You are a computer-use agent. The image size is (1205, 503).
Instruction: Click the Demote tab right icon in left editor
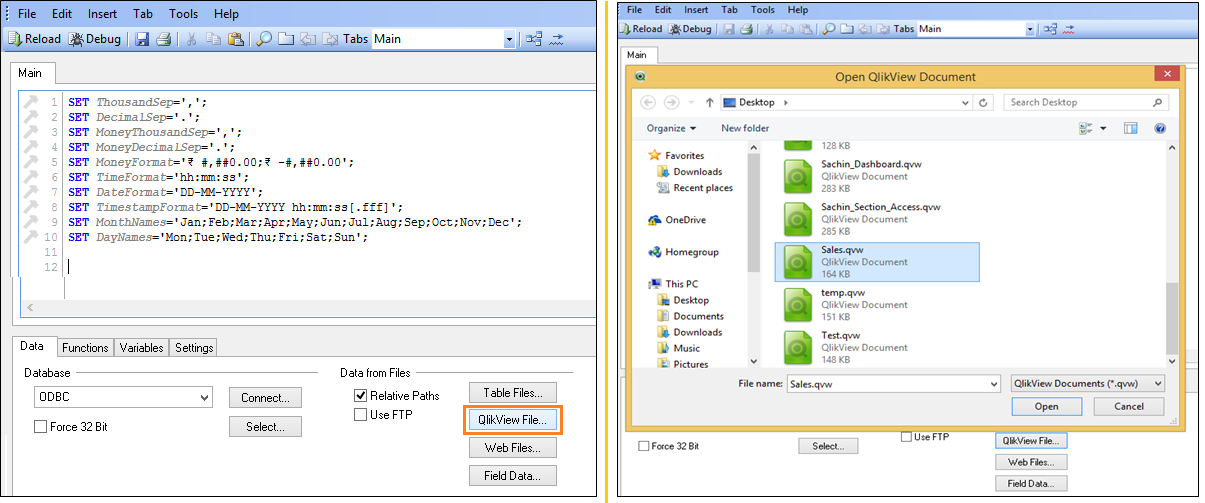click(x=328, y=39)
